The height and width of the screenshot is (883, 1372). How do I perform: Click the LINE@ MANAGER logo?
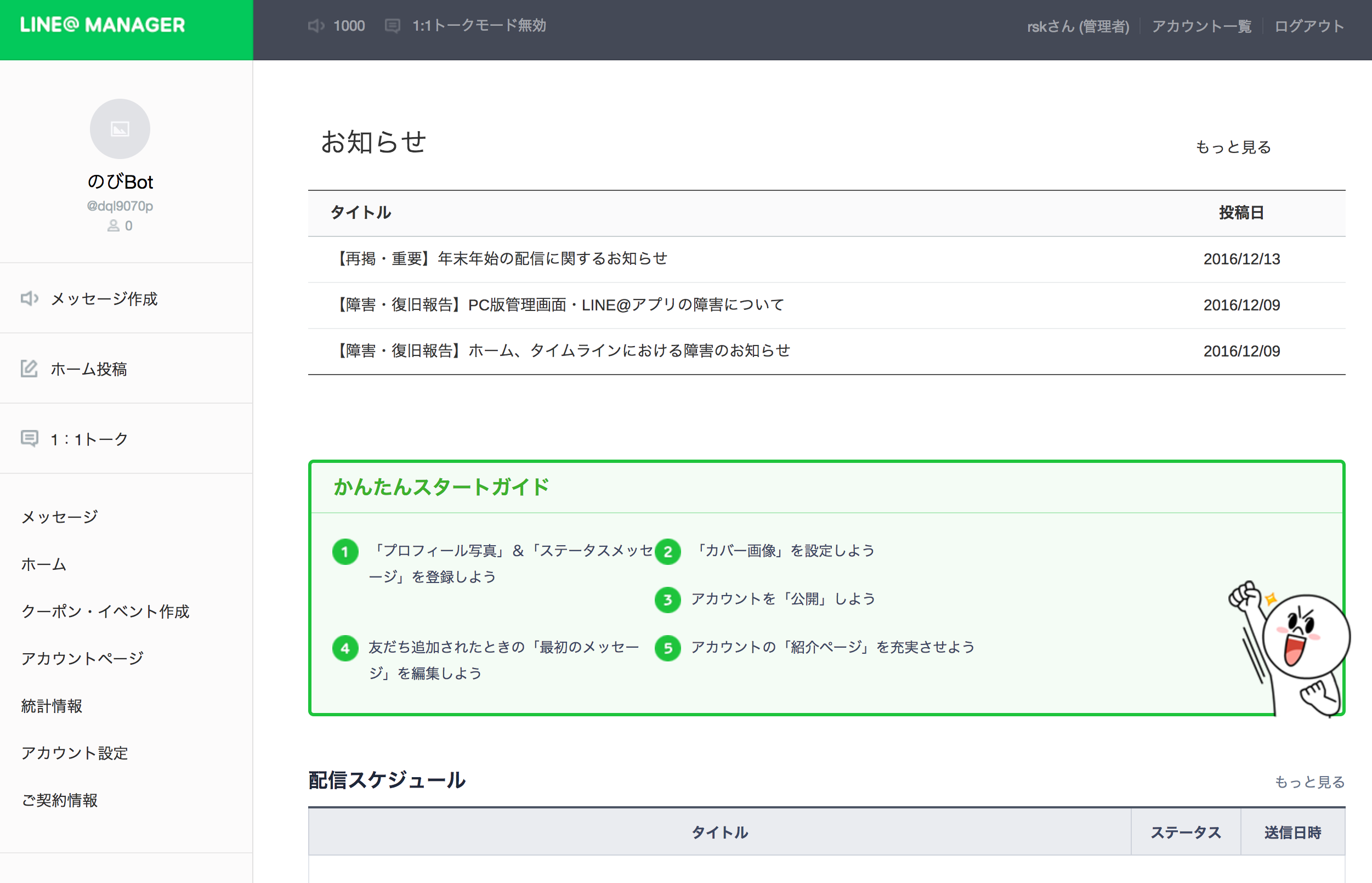coord(103,25)
